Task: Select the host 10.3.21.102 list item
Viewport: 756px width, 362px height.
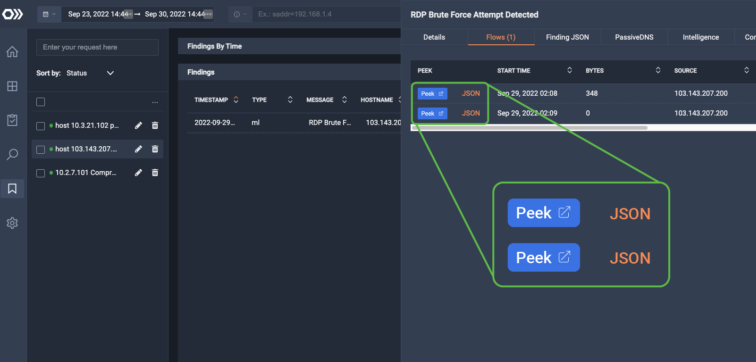Action: pyautogui.click(x=87, y=126)
